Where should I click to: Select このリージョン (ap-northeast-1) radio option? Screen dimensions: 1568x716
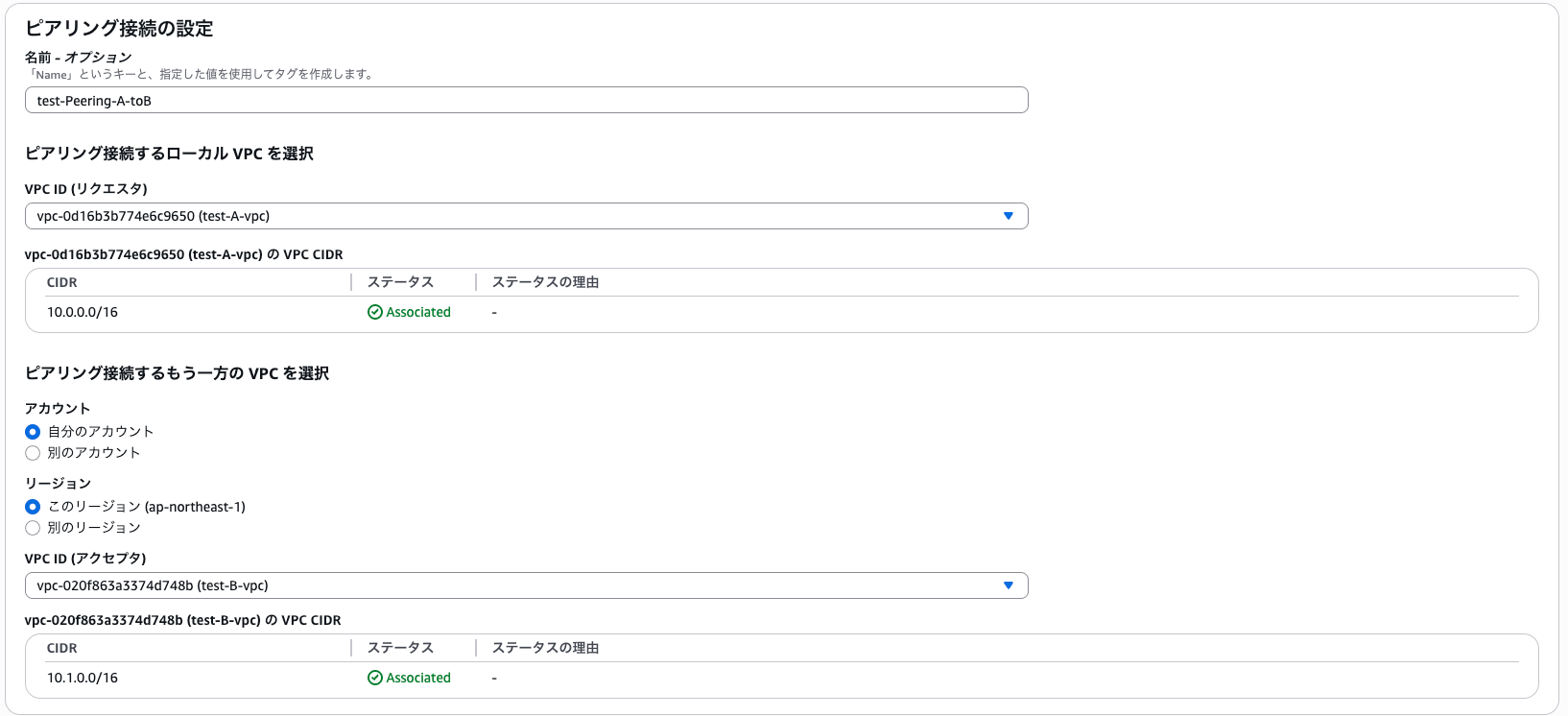point(33,507)
